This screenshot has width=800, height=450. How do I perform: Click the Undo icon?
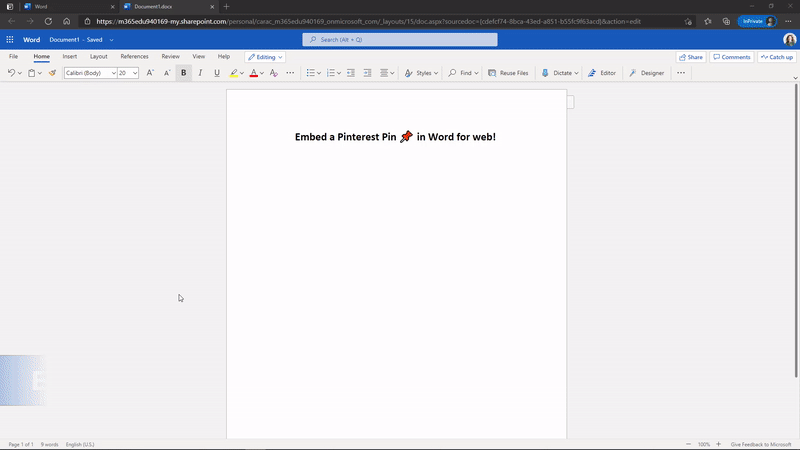[x=11, y=73]
